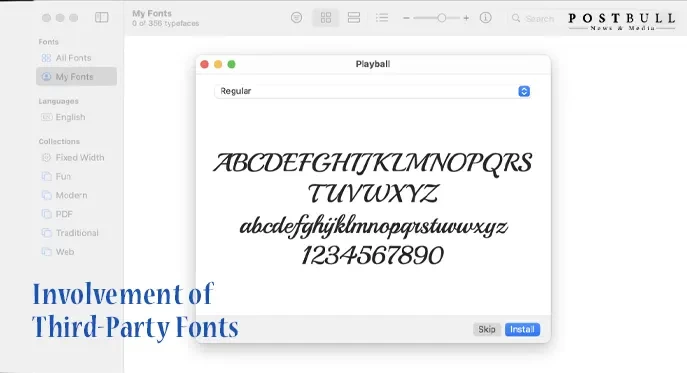
Task: Switch to grid view icon
Action: click(x=326, y=18)
